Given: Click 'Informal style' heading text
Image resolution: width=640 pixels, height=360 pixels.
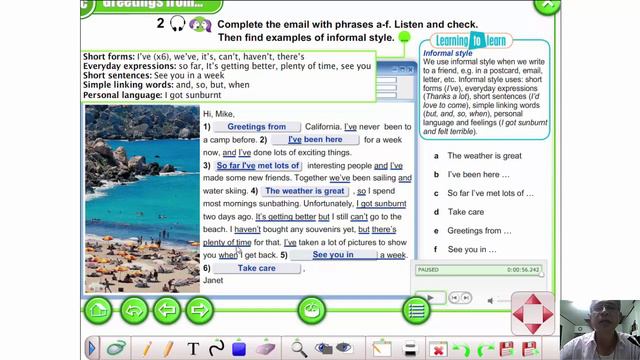Looking at the screenshot, I should pyautogui.click(x=447, y=53).
